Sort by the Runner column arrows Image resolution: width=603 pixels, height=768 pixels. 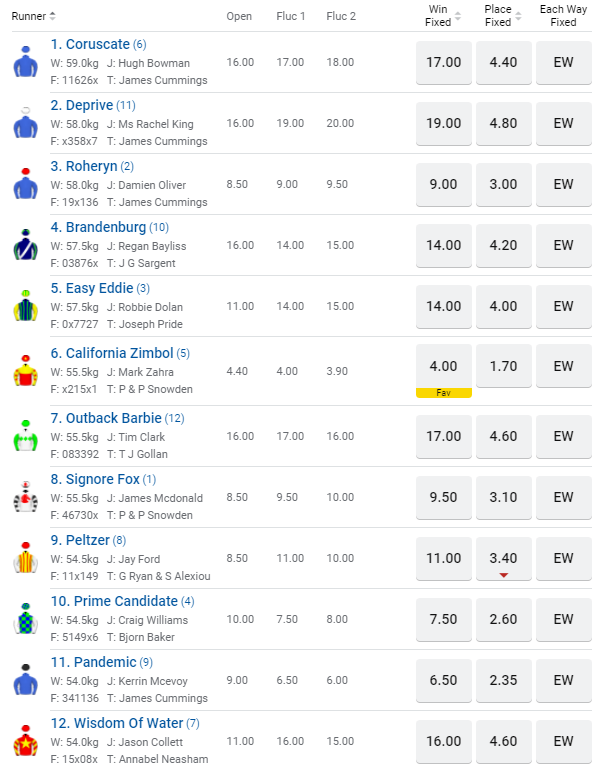coord(53,16)
